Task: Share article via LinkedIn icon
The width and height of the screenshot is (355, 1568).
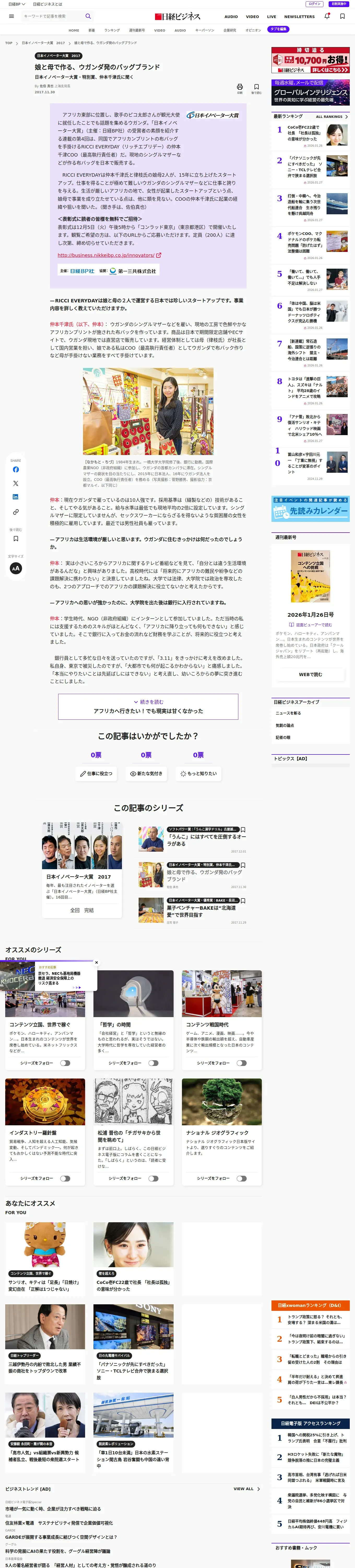Action: [x=16, y=497]
